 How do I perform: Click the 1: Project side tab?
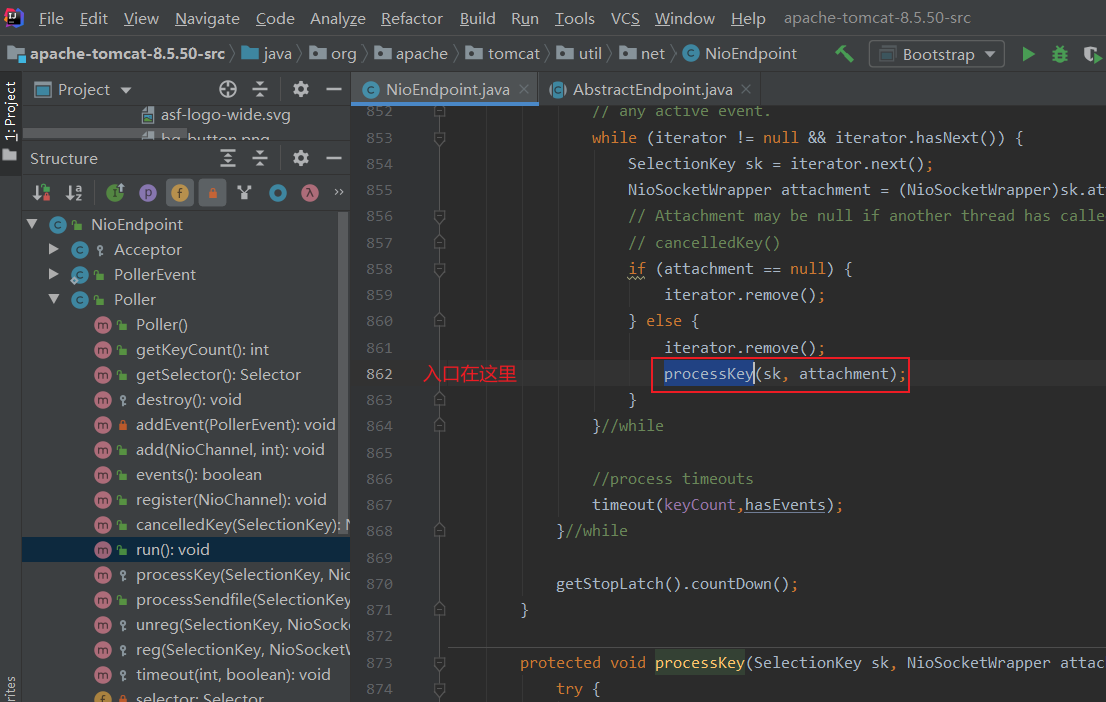click(10, 111)
